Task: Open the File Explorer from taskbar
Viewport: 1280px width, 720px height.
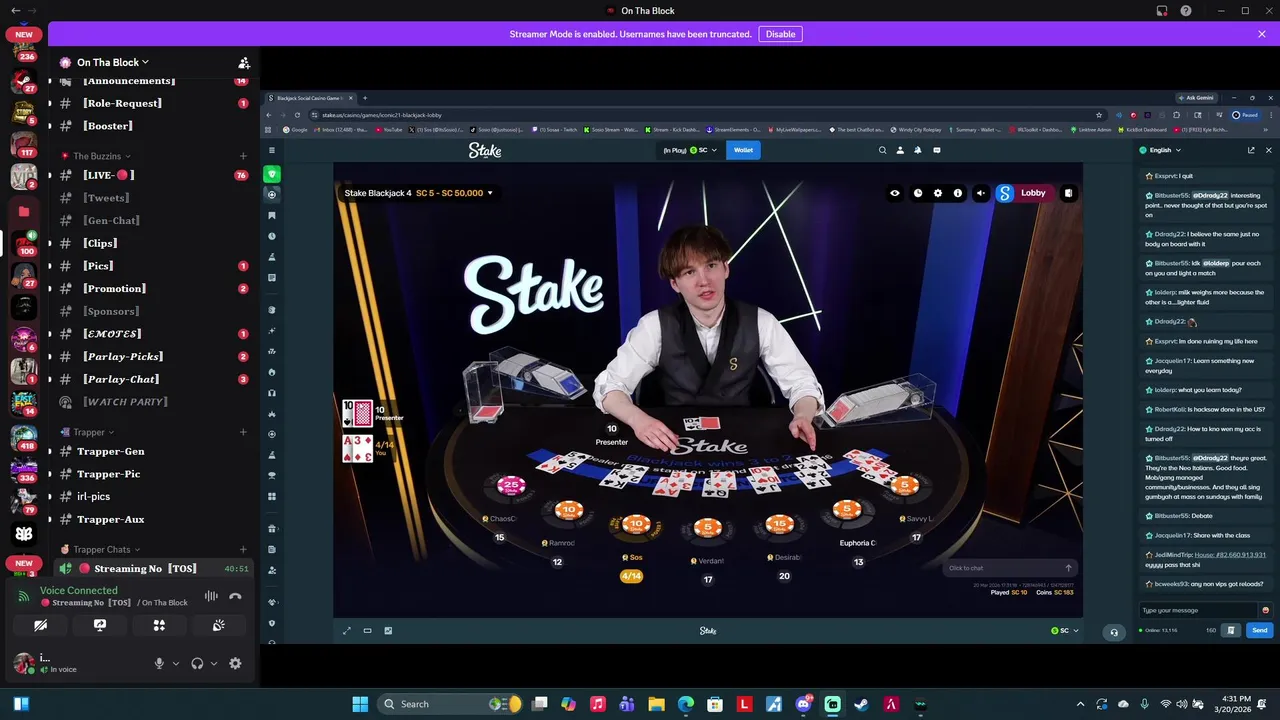Action: click(x=656, y=704)
